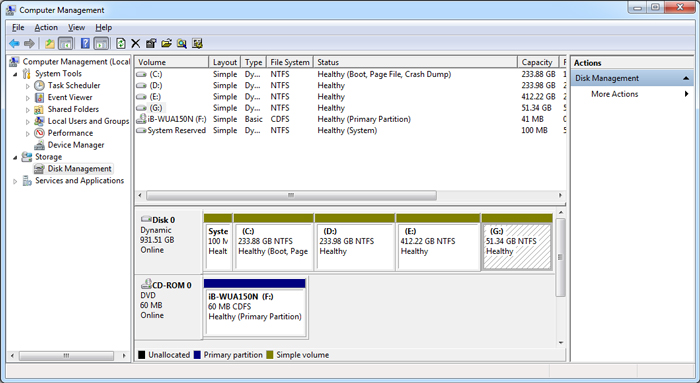This screenshot has width=700, height=383.
Task: Click the black X Delete toolbar icon
Action: [x=136, y=43]
